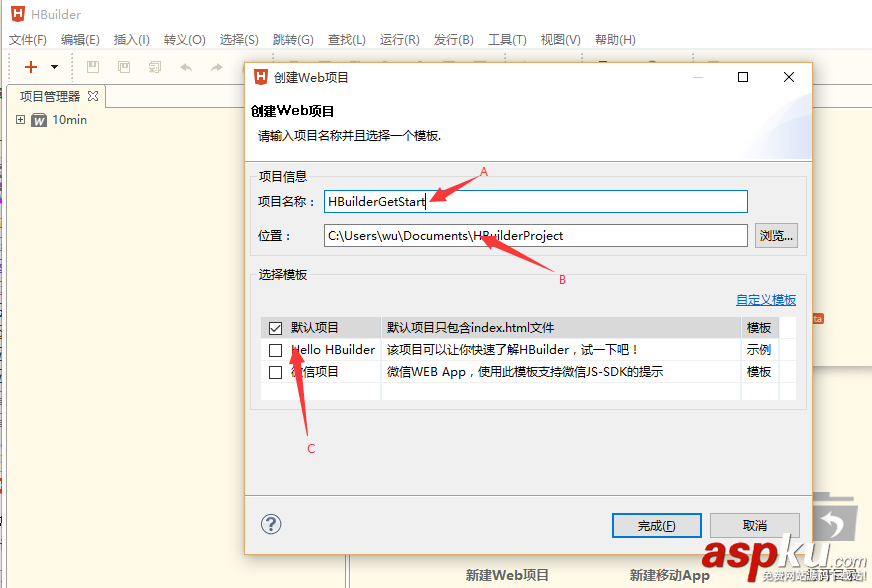
Task: Uncheck the 默认项目 checkbox
Action: (x=275, y=328)
